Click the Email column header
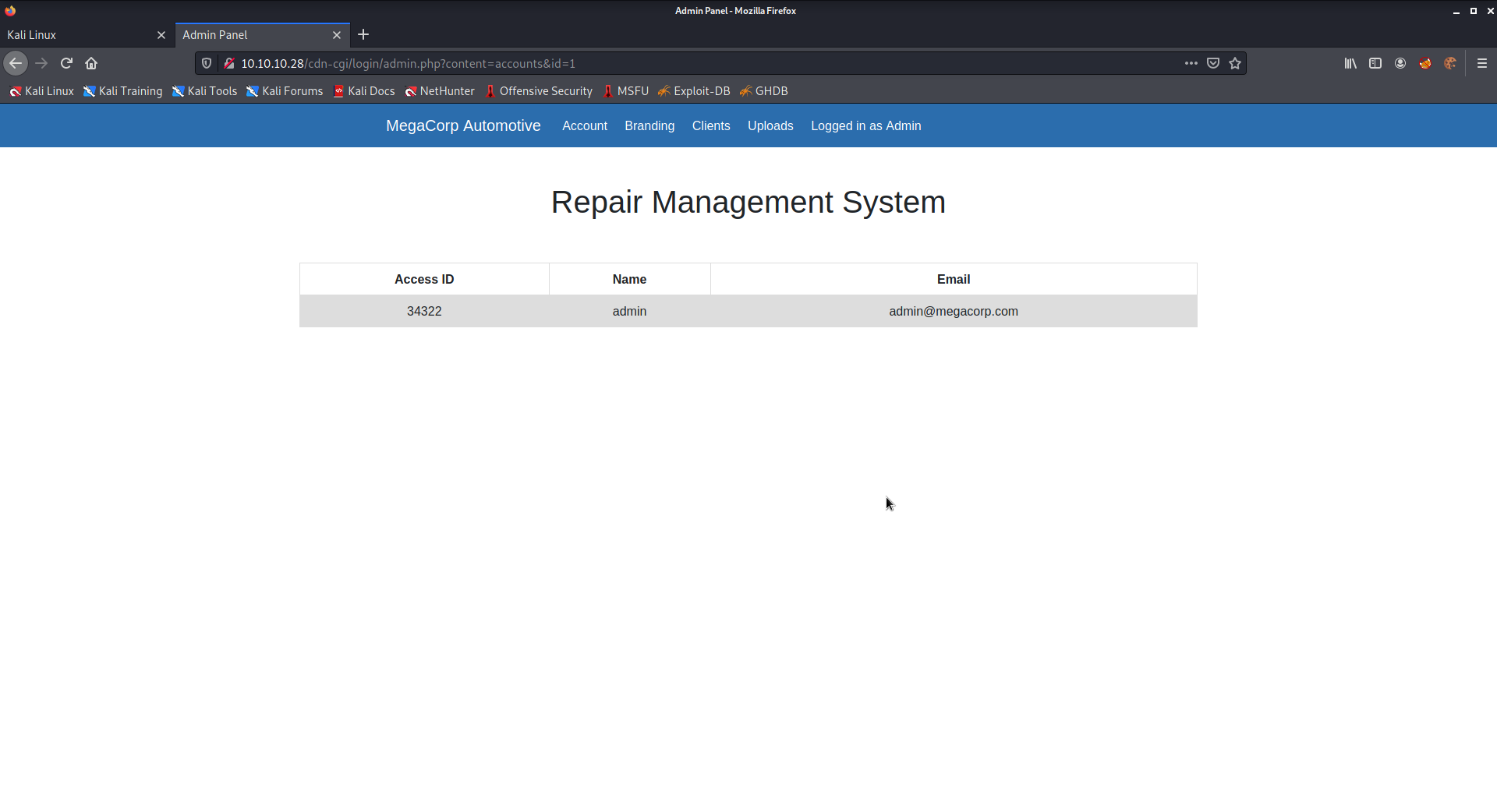This screenshot has width=1497, height=812. (954, 279)
